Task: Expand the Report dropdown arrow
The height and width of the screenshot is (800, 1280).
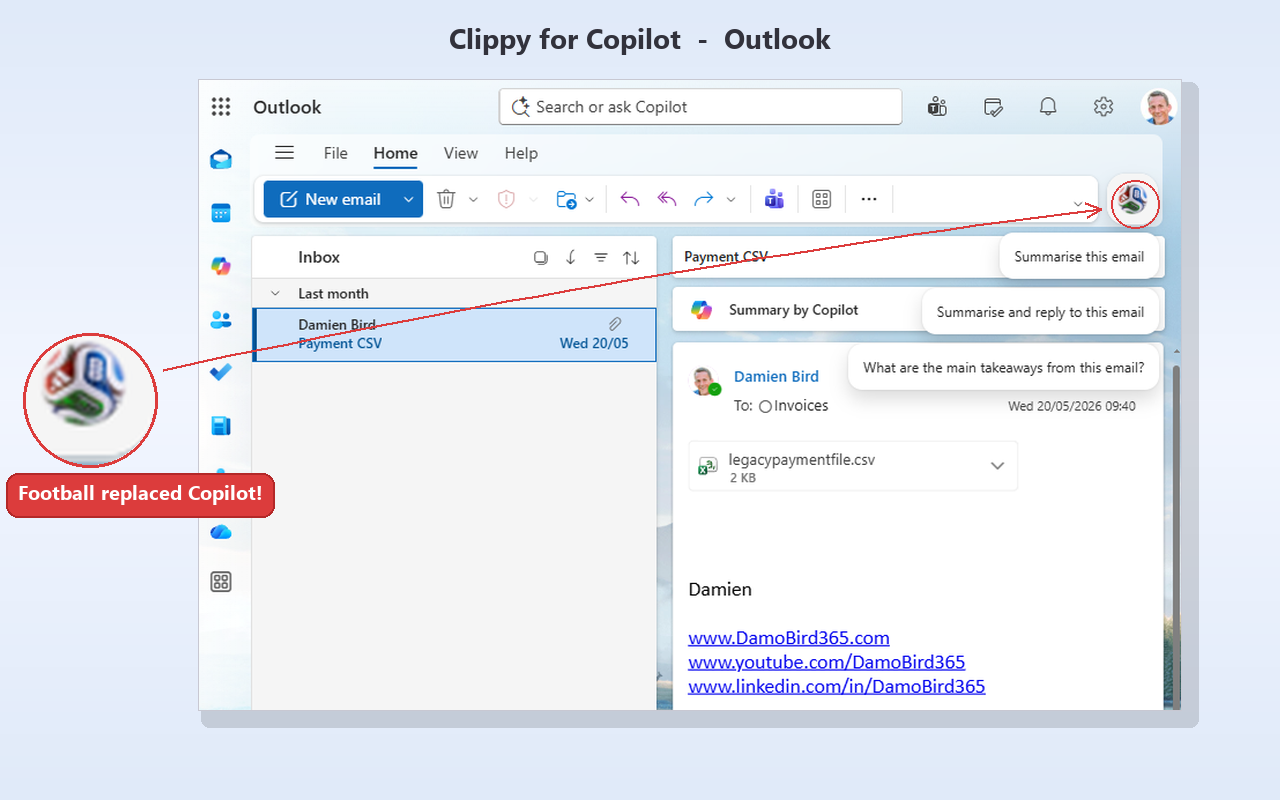Action: (x=533, y=199)
